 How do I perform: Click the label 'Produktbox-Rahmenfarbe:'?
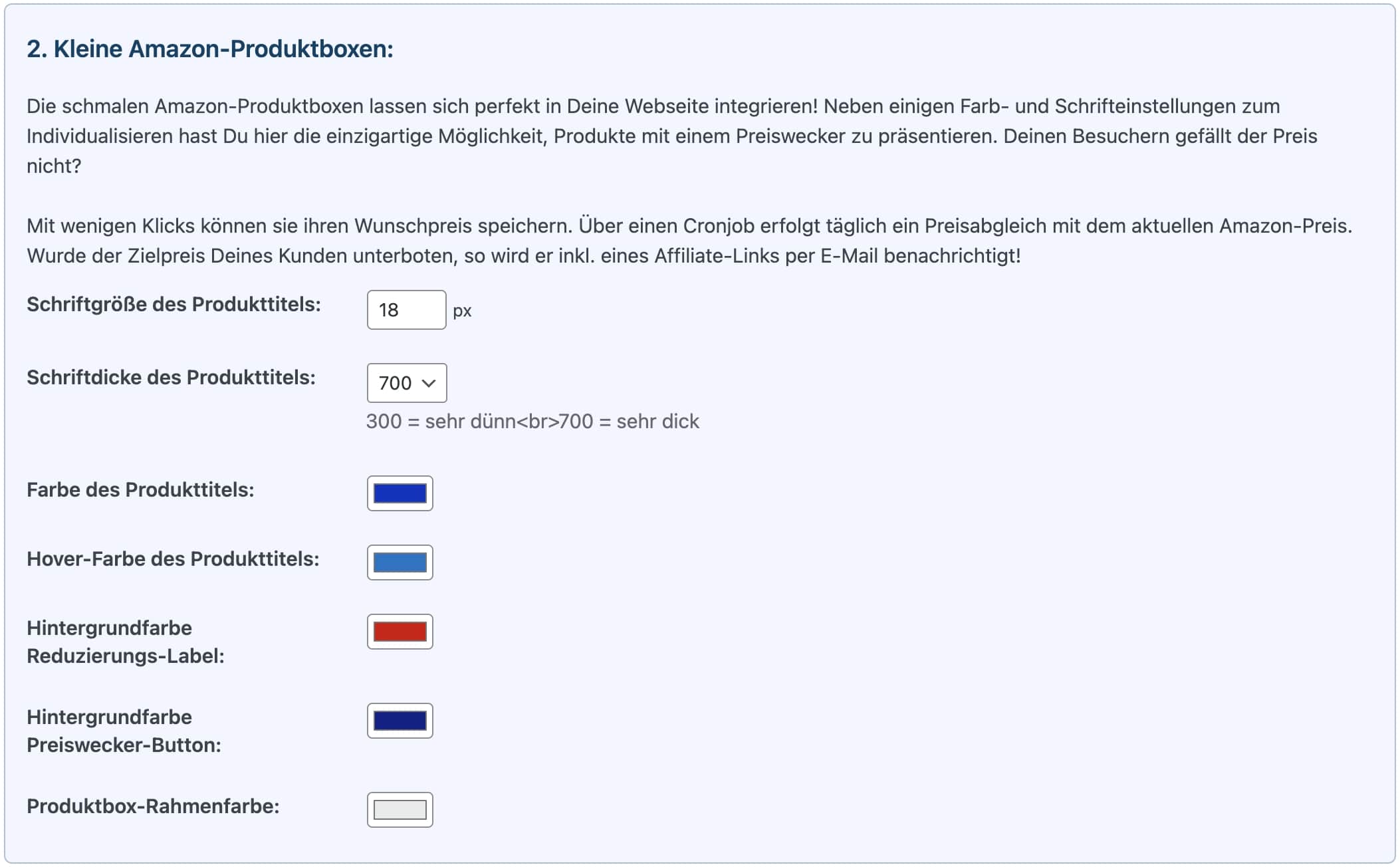[x=153, y=806]
